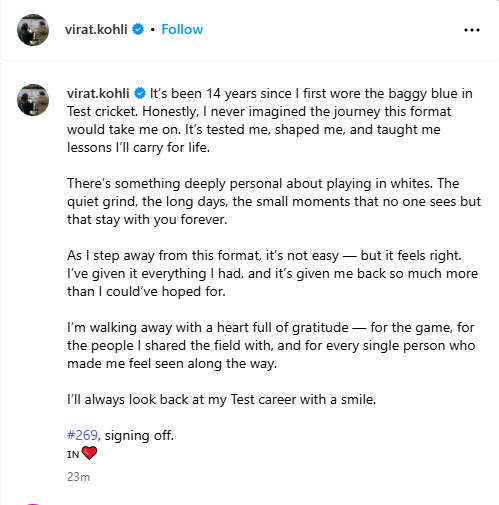Click the 23m timestamp under caption
Screen dimensions: 499x505
click(78, 477)
